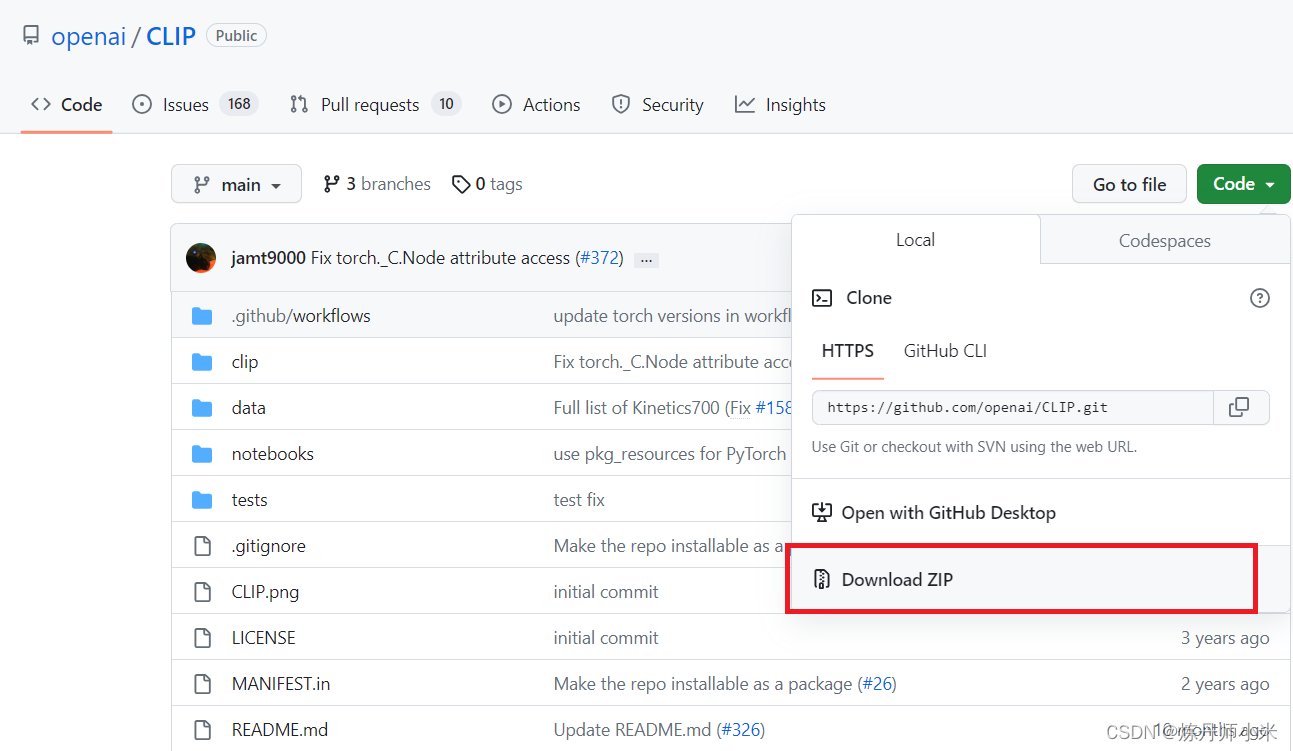
Task: Click the file icon next to CLIP.png
Action: coord(202,592)
